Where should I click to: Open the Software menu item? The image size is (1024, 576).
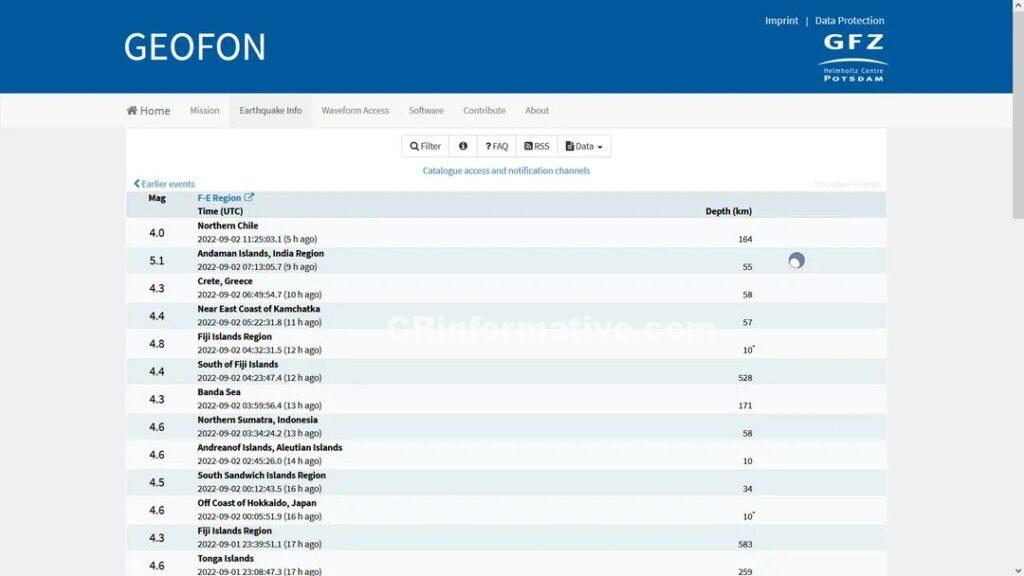click(x=426, y=111)
